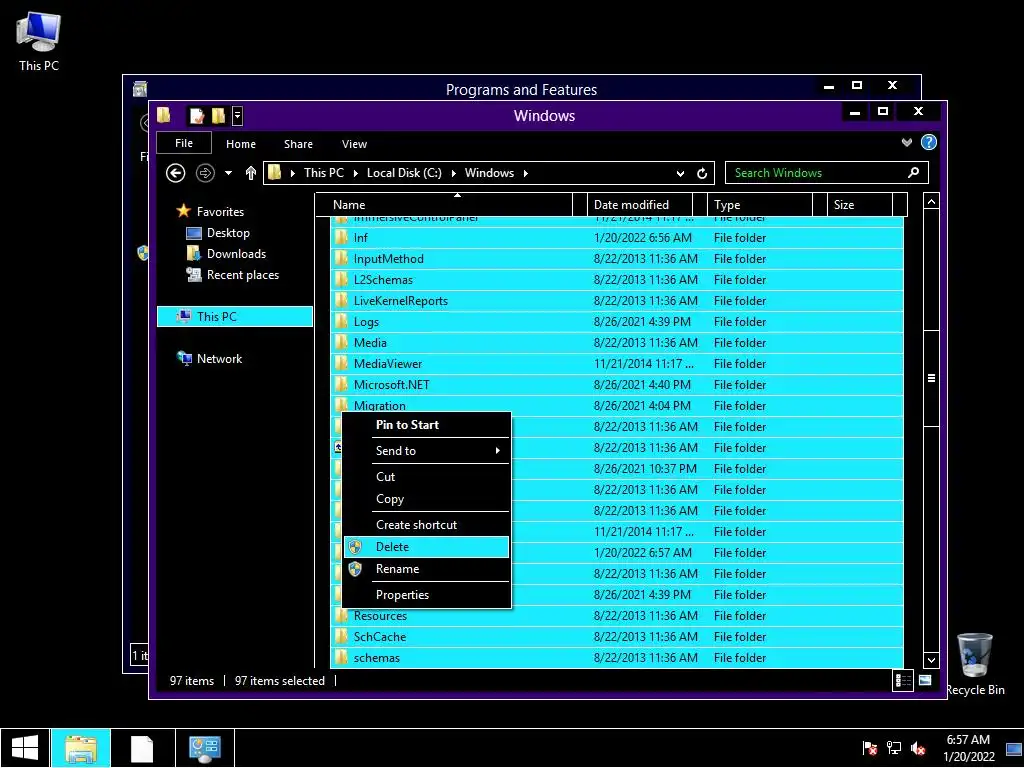
Task: Open Properties from context menu
Action: tap(426, 595)
